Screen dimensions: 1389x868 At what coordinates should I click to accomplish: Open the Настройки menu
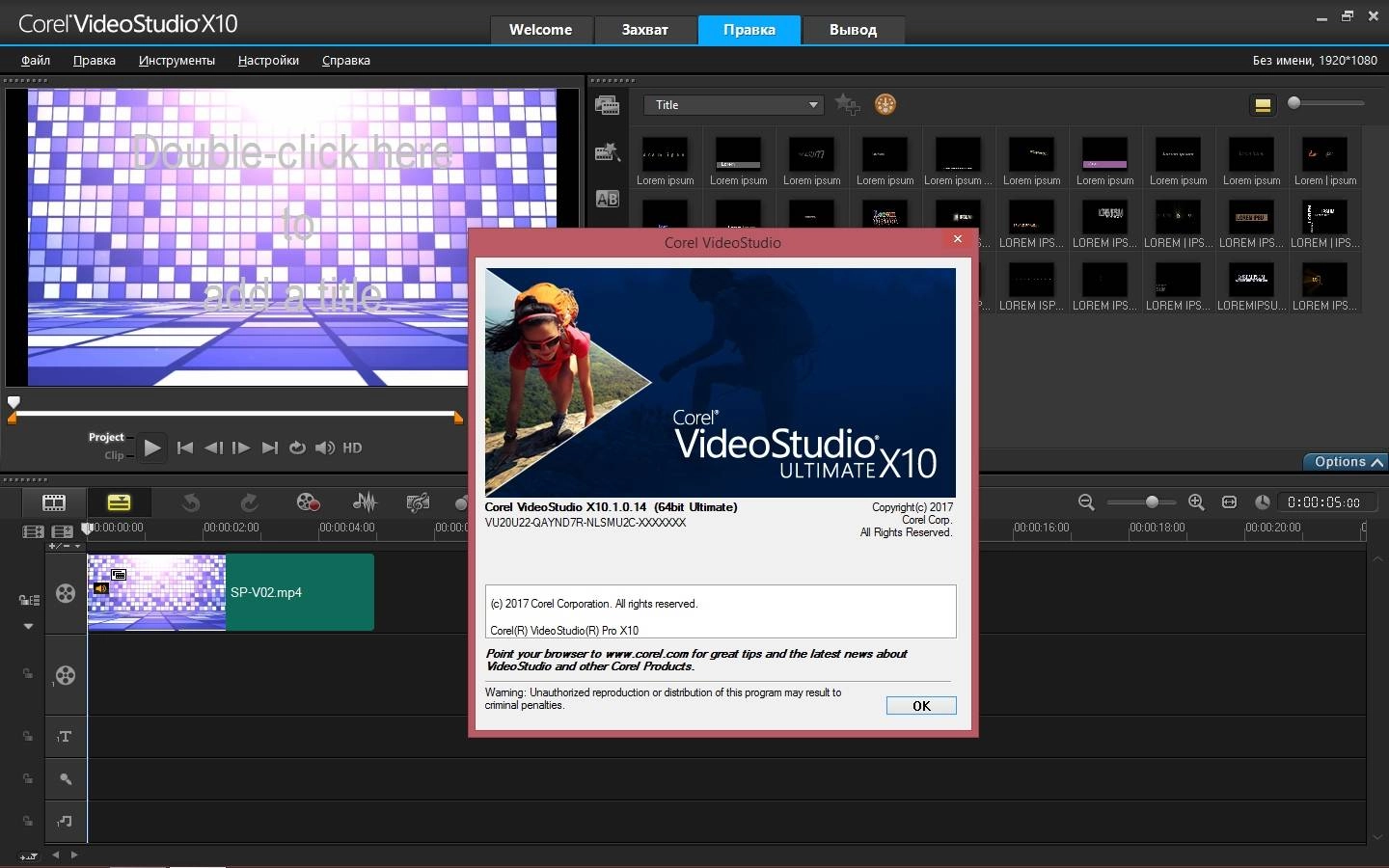268,60
